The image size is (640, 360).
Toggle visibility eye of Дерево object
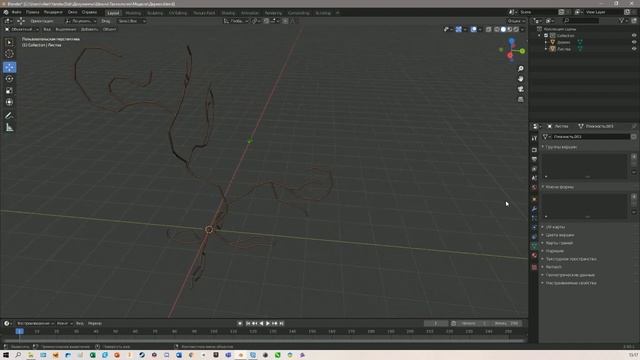[634, 42]
